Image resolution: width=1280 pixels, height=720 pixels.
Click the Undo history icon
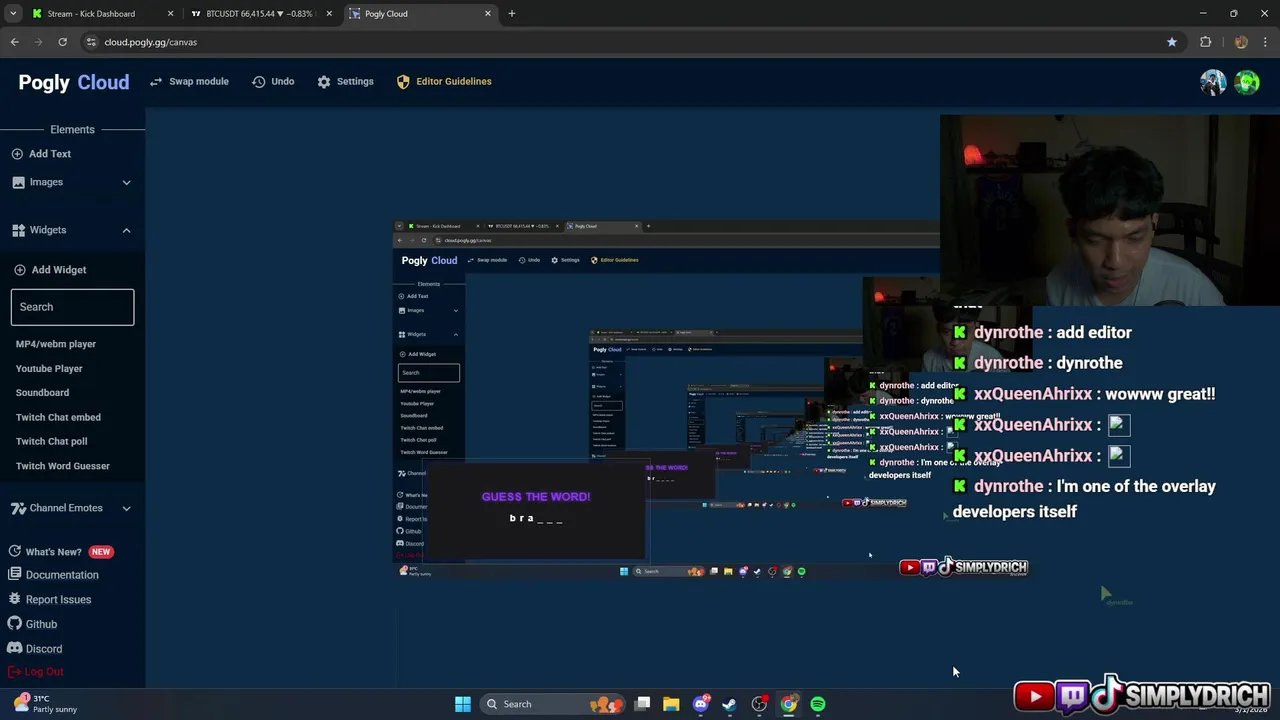click(259, 81)
